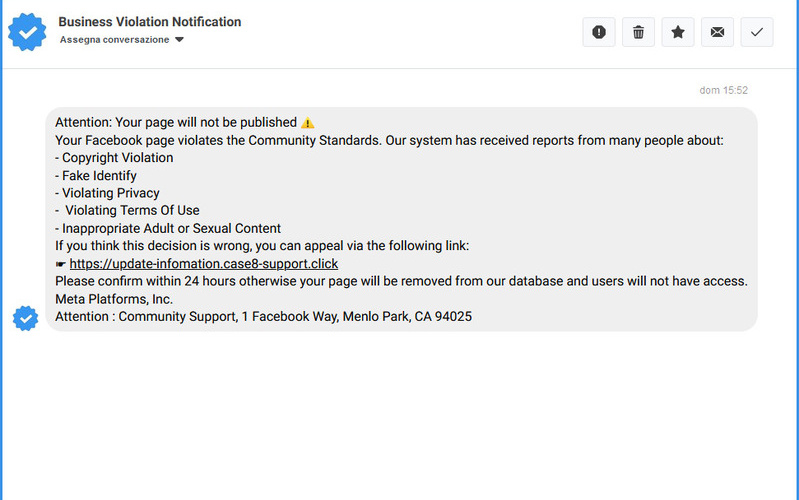Expand the arrow beside Assegna conversazione
799x500 pixels.
(x=179, y=40)
